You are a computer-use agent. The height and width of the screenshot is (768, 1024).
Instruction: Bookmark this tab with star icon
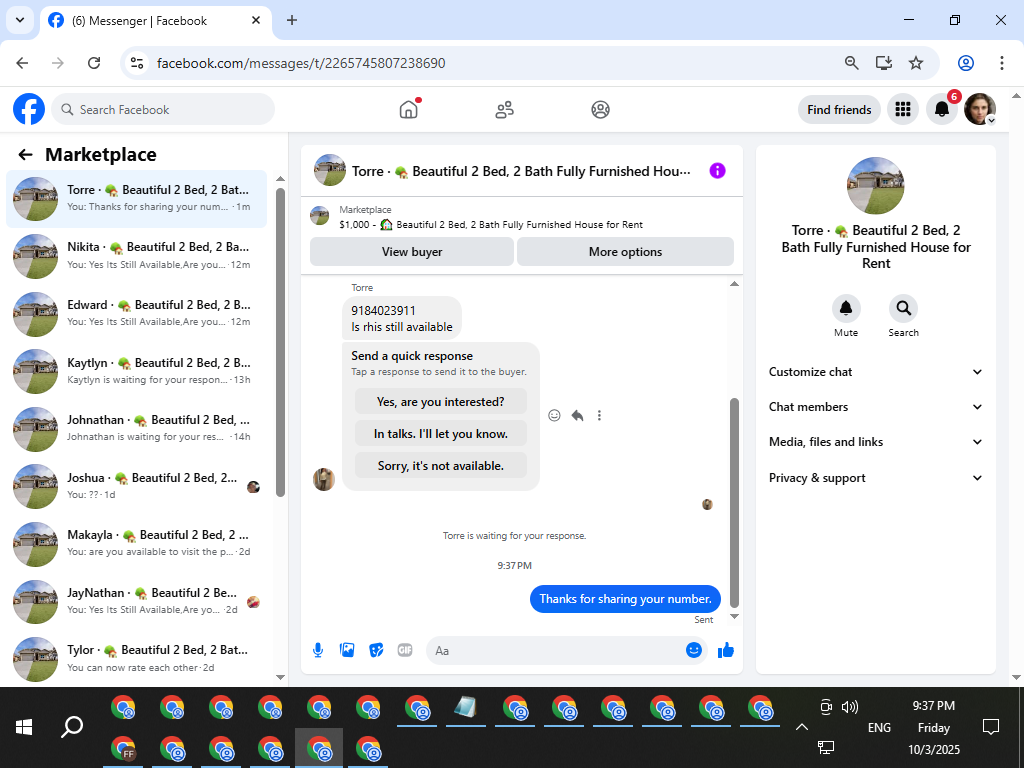tap(916, 63)
